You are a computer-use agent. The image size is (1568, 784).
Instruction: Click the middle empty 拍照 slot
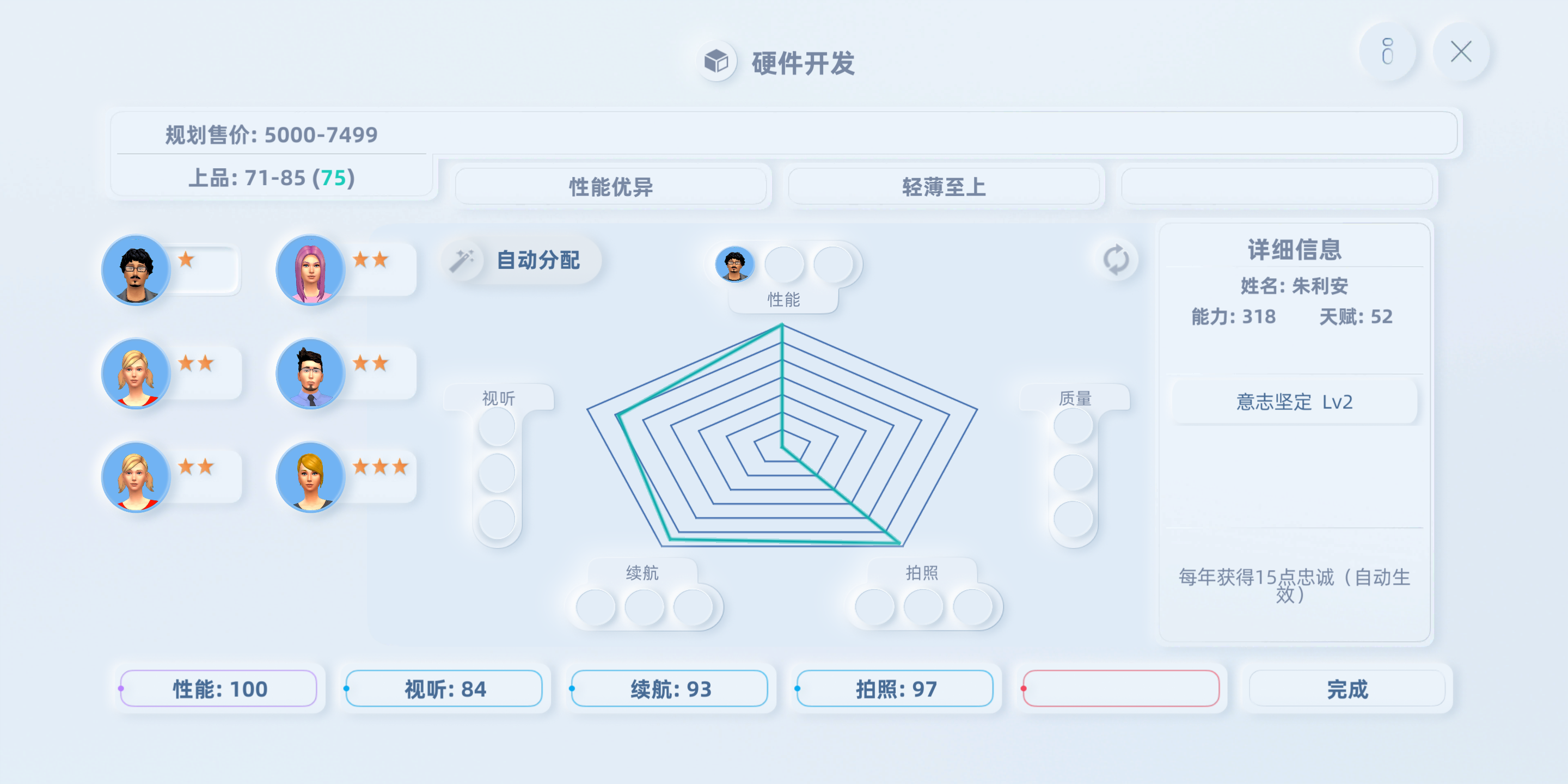click(x=923, y=607)
